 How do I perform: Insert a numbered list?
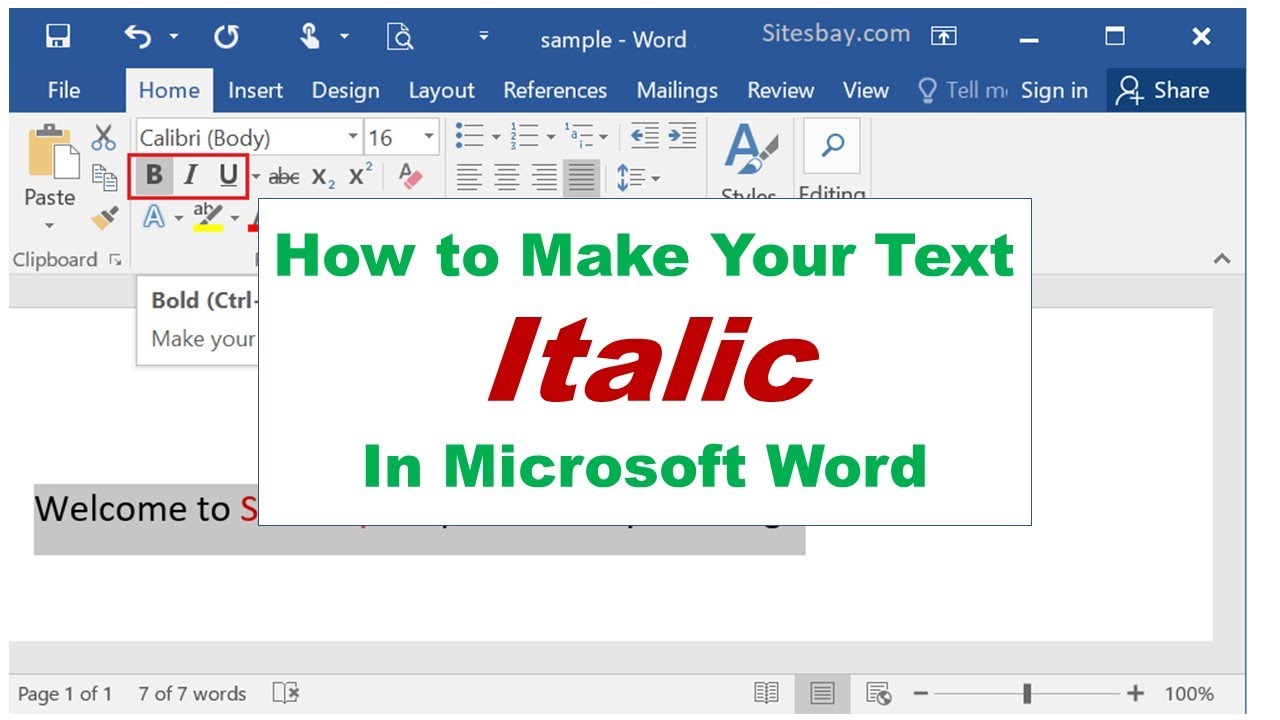click(524, 136)
